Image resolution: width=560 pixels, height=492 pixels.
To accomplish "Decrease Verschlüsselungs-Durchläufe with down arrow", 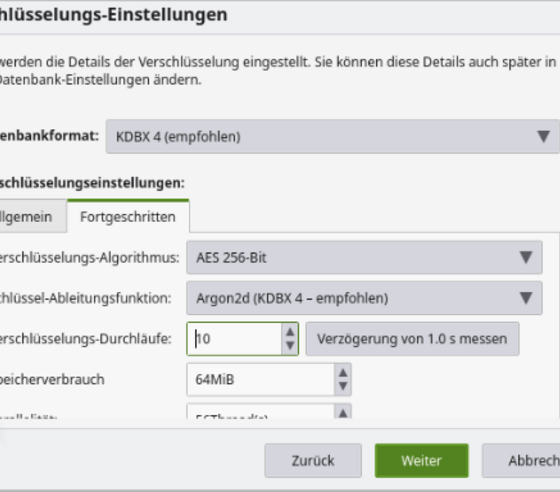I will pyautogui.click(x=290, y=346).
